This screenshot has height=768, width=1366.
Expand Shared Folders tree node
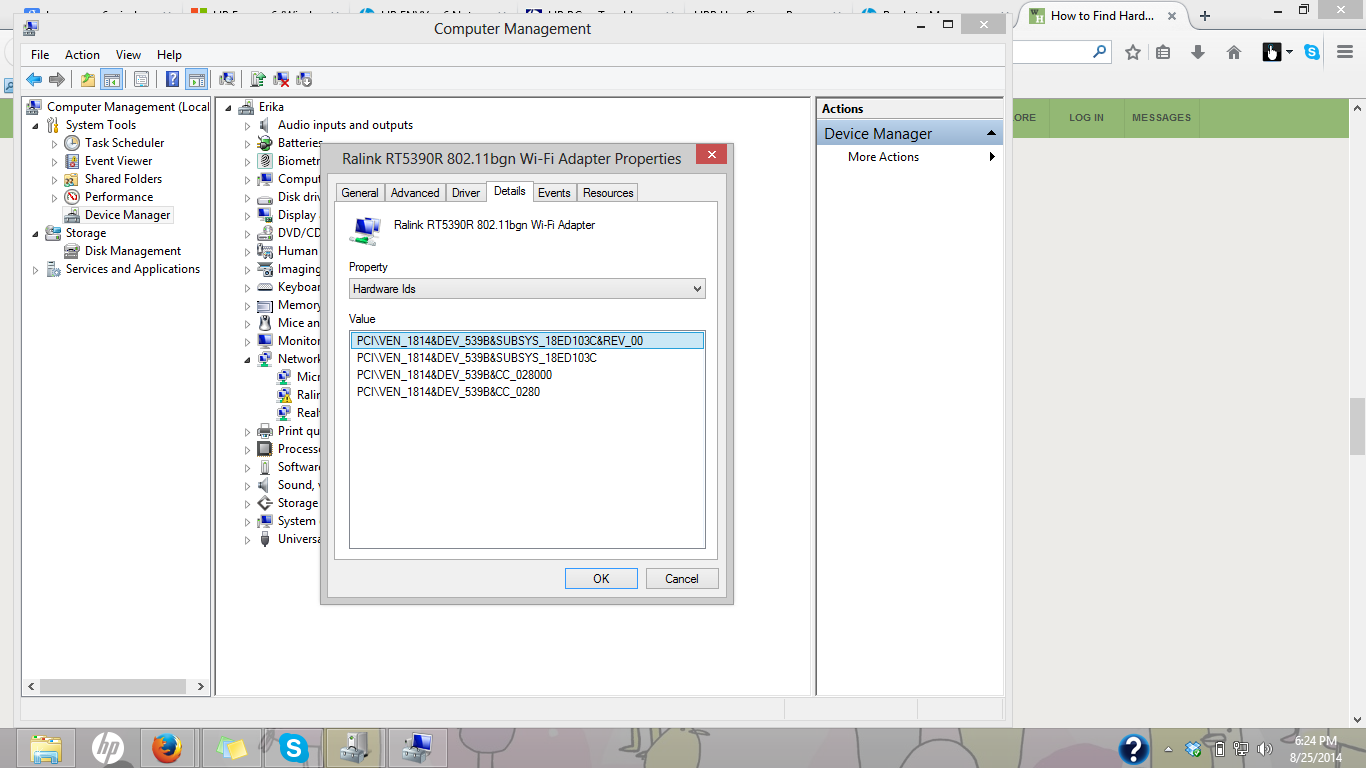(55, 180)
